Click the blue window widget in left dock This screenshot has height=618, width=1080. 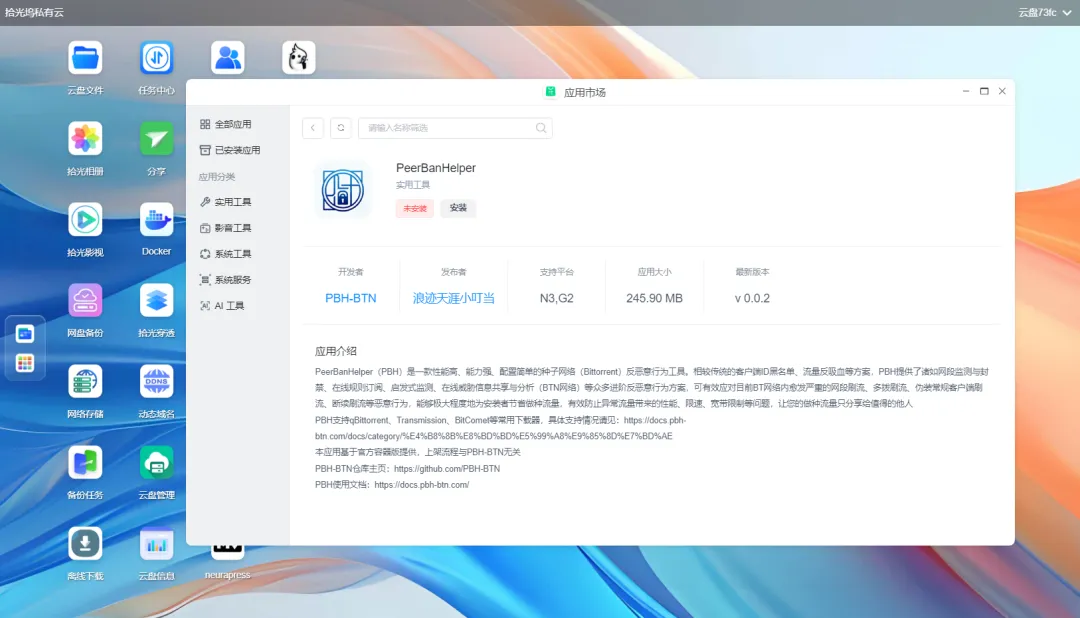click(25, 334)
